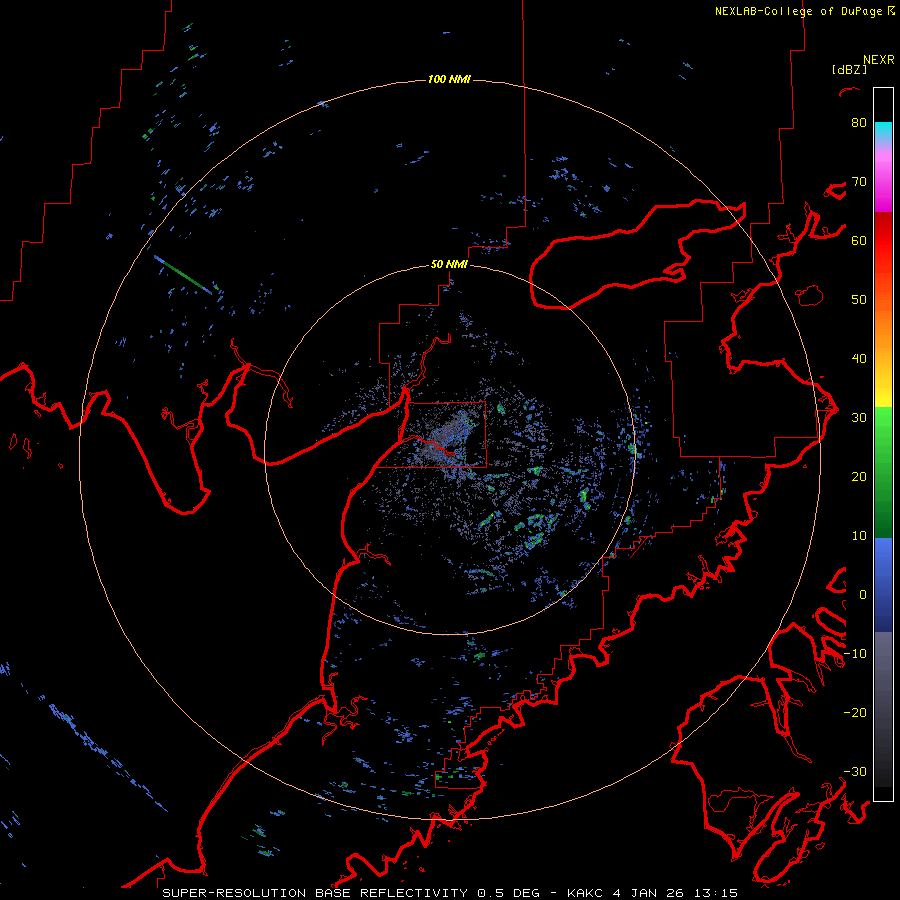Image resolution: width=900 pixels, height=900 pixels.
Task: Click the [dBZ] legend unit label
Action: (x=849, y=69)
